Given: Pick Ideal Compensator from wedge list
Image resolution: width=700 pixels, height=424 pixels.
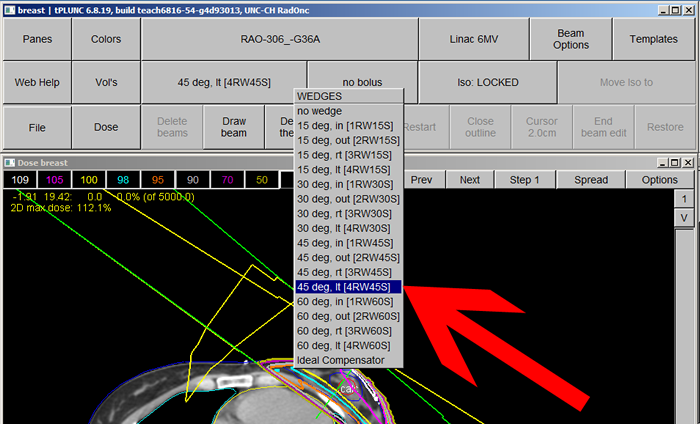Looking at the screenshot, I should point(348,360).
